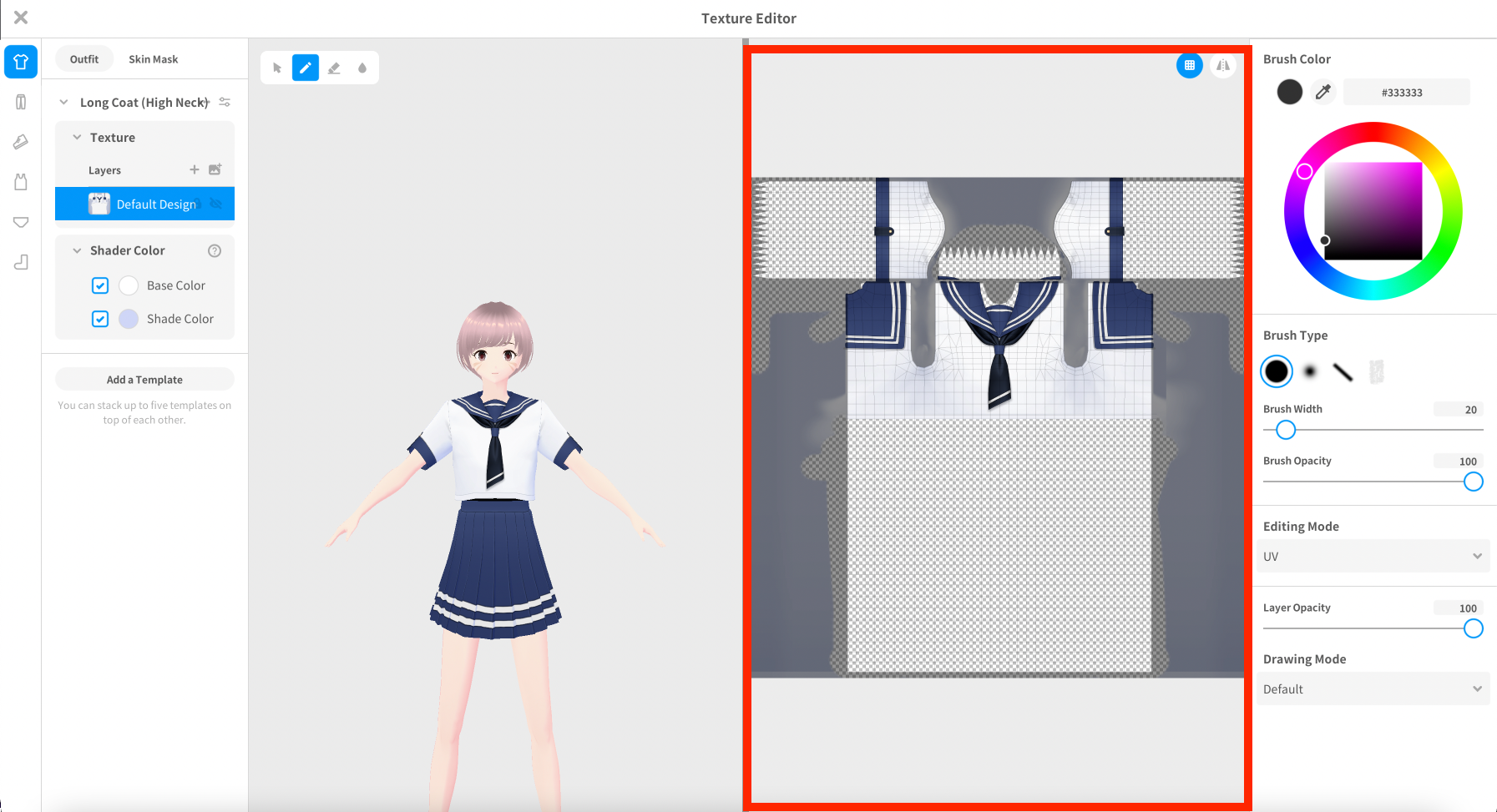Click the Shade Color swatch
1497x812 pixels.
tap(129, 319)
